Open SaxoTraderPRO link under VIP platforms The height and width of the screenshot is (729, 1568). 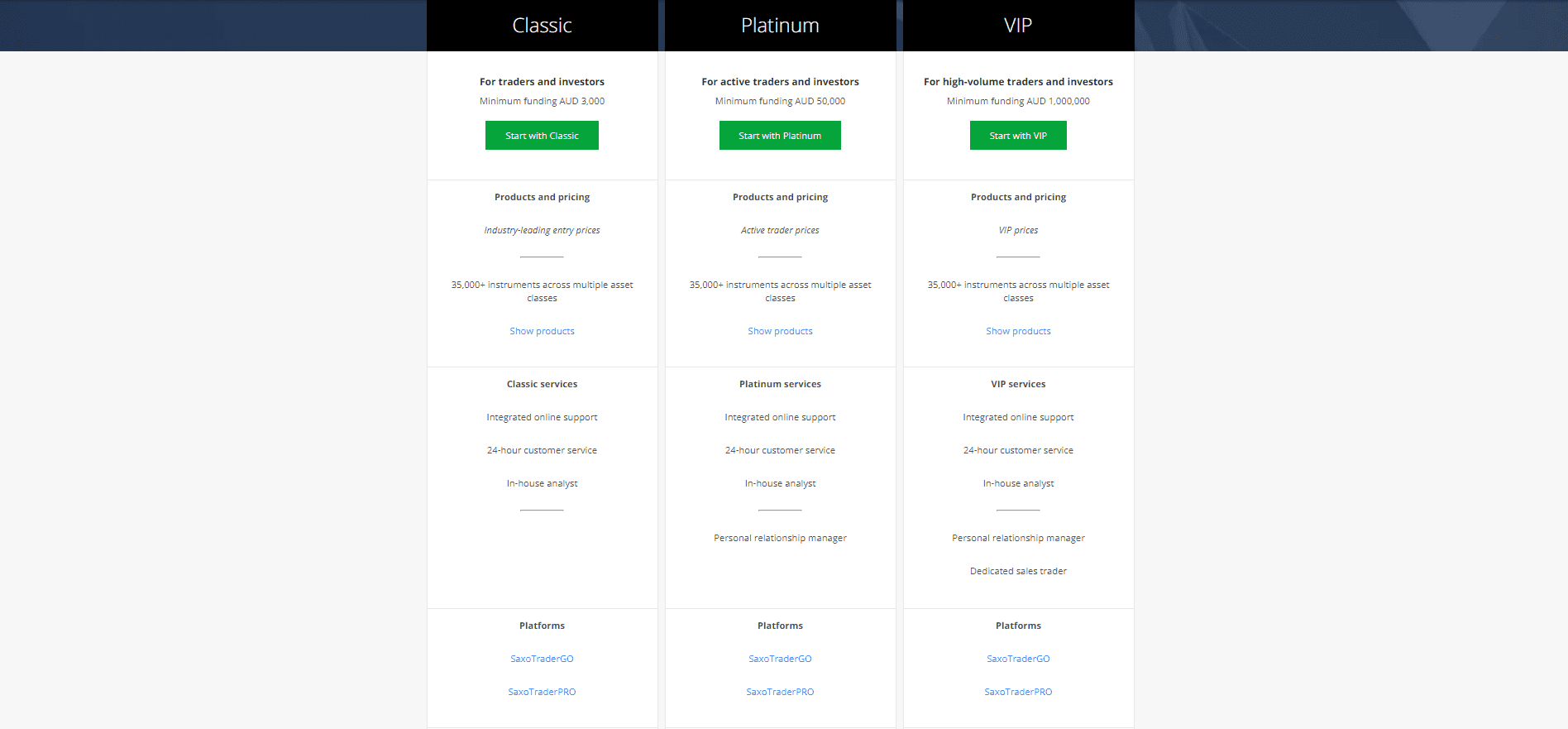(x=1018, y=692)
